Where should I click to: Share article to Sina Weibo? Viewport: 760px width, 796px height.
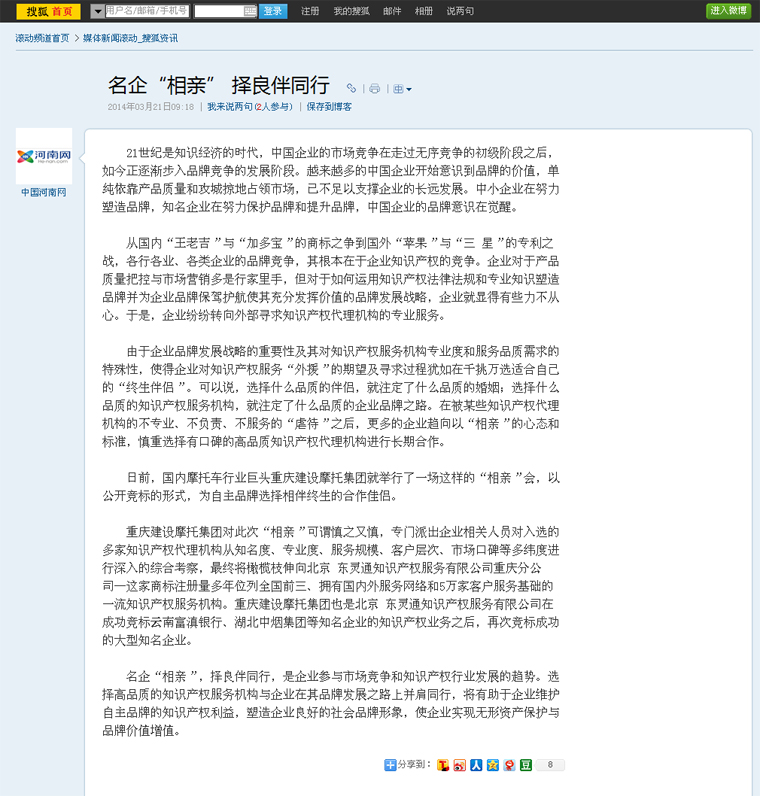[x=460, y=765]
